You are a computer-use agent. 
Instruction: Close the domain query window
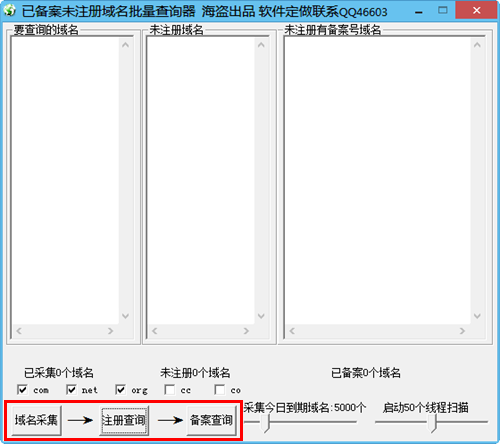pyautogui.click(x=477, y=10)
